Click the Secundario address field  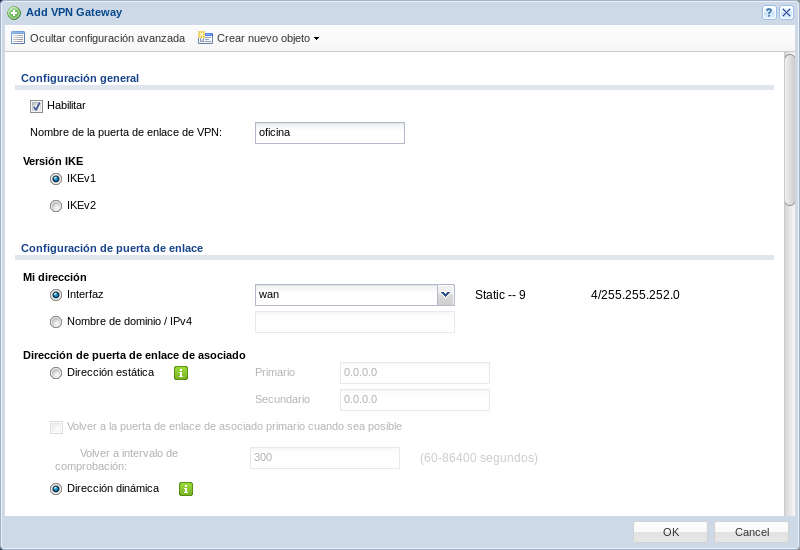point(415,400)
